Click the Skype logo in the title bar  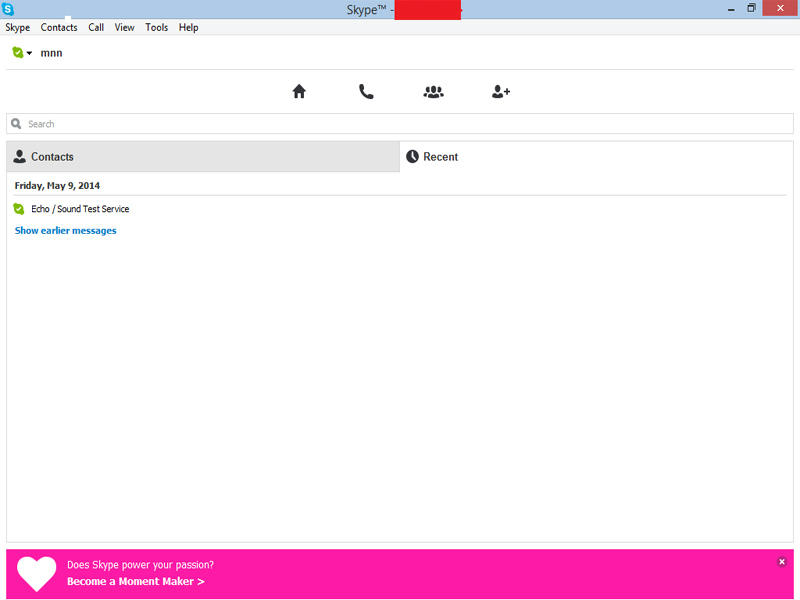[x=8, y=9]
